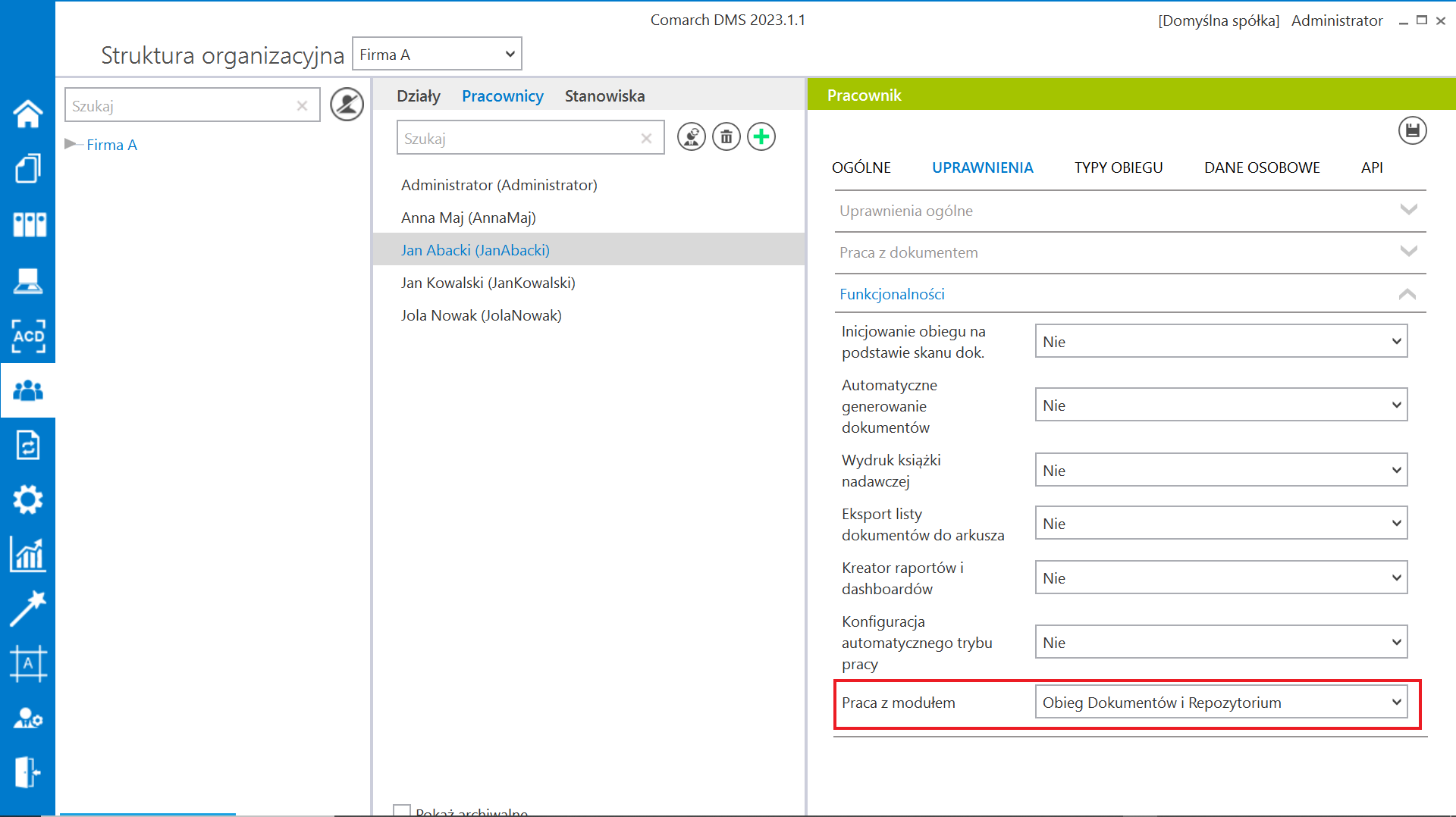1456x817 pixels.
Task: Click the home icon in sidebar
Action: point(28,114)
